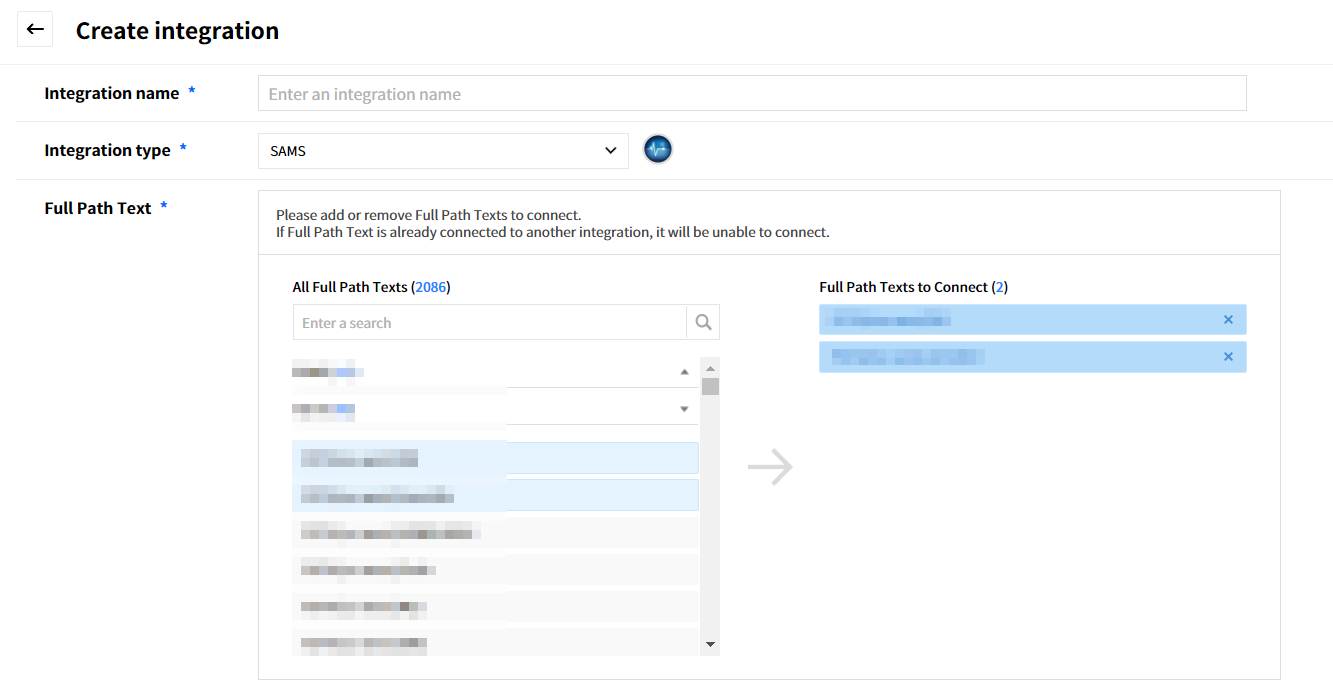Screen dimensions: 1333x690
Task: Click the scrollbar up arrow in list
Action: (x=710, y=366)
